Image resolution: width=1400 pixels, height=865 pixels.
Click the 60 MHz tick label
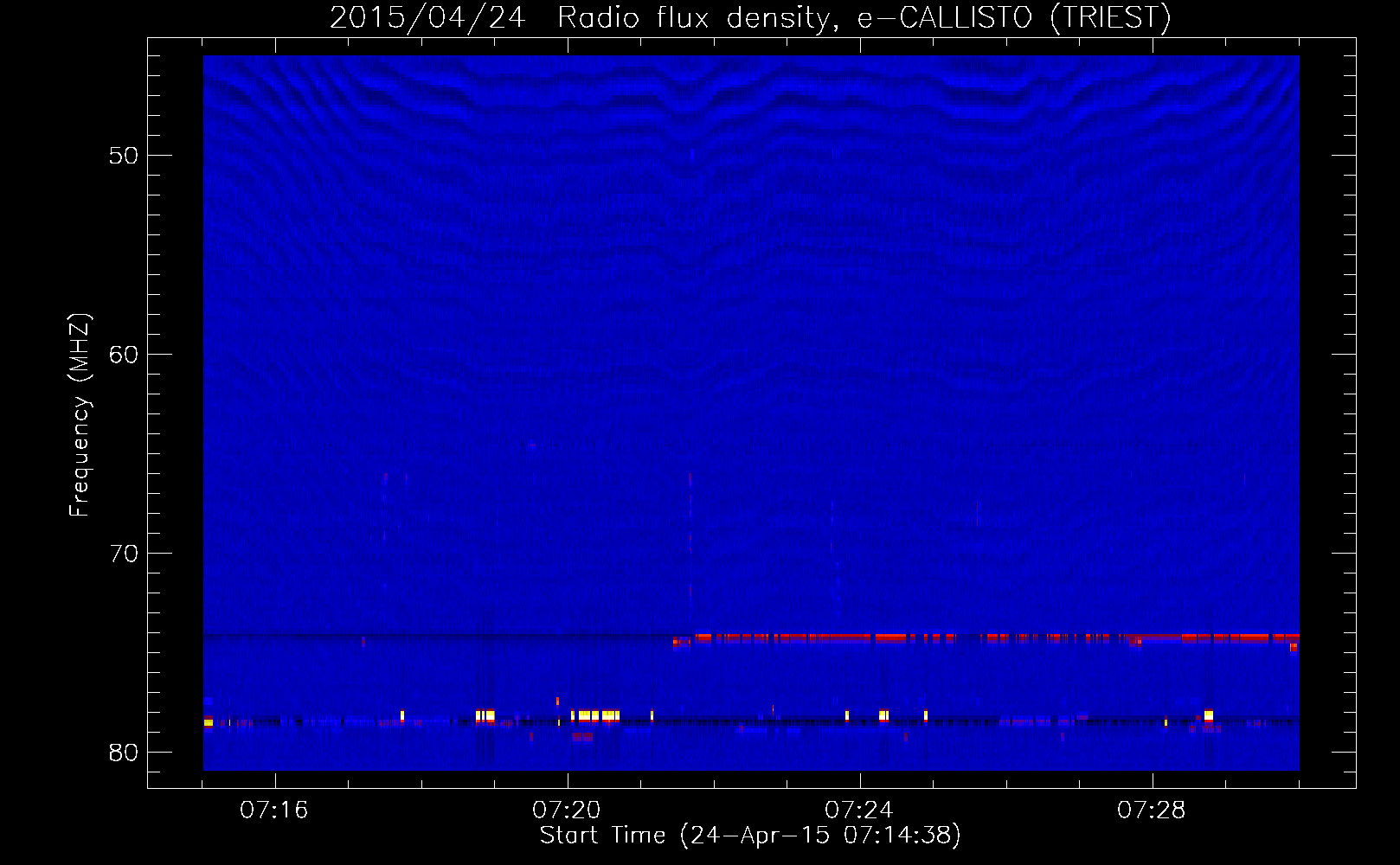(124, 355)
